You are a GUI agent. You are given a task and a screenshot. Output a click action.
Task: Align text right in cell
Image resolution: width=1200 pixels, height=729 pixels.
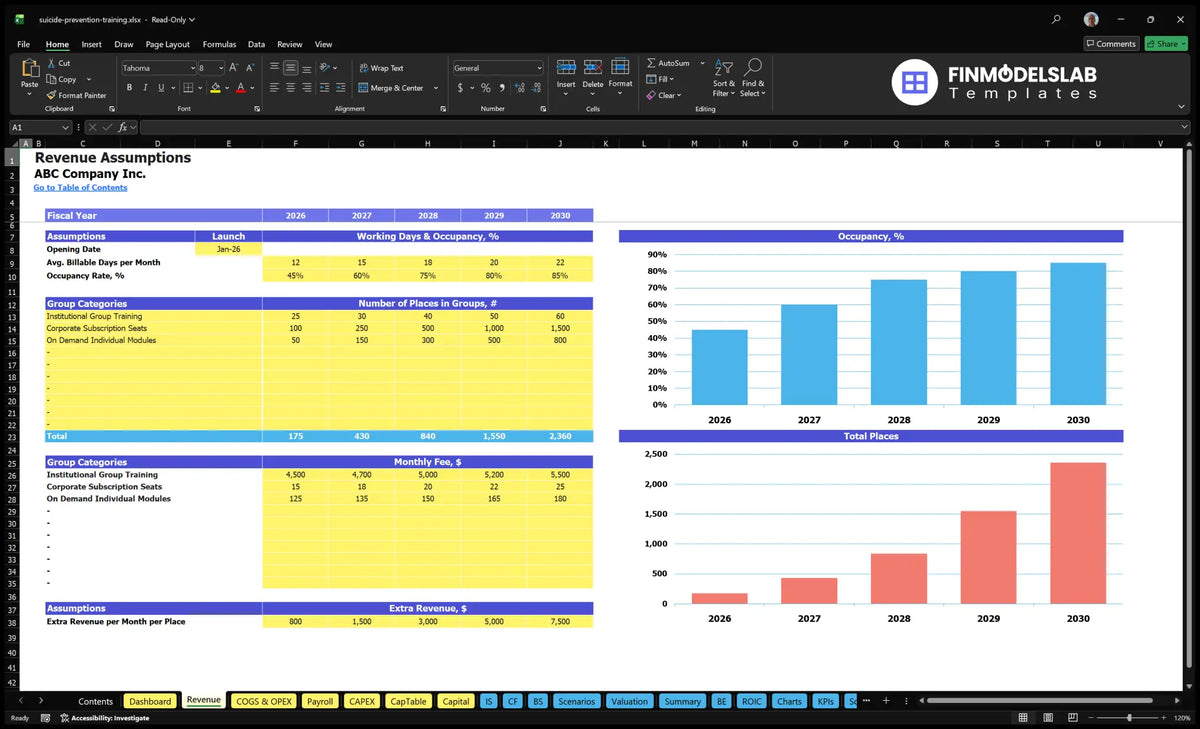click(306, 88)
